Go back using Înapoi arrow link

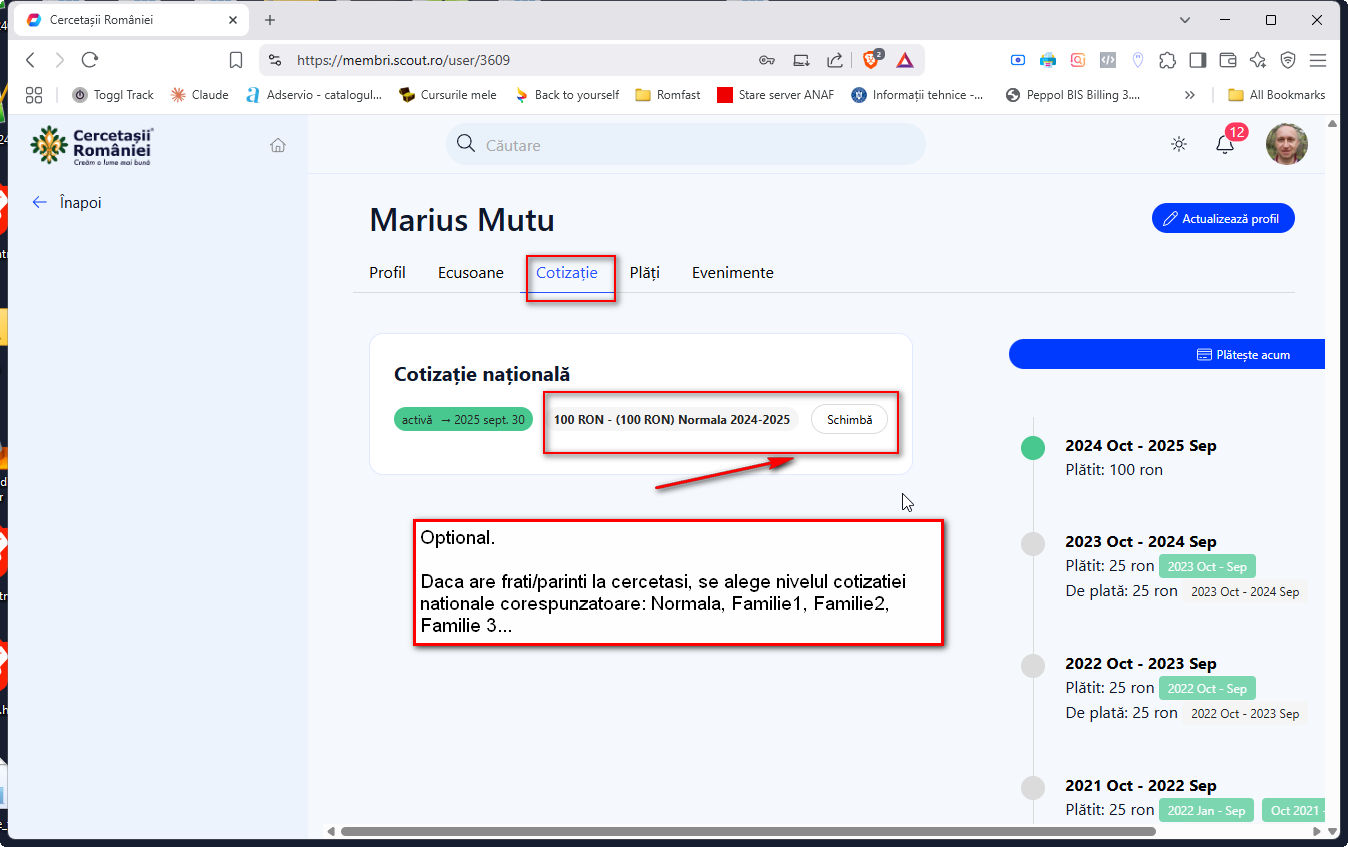pyautogui.click(x=67, y=202)
